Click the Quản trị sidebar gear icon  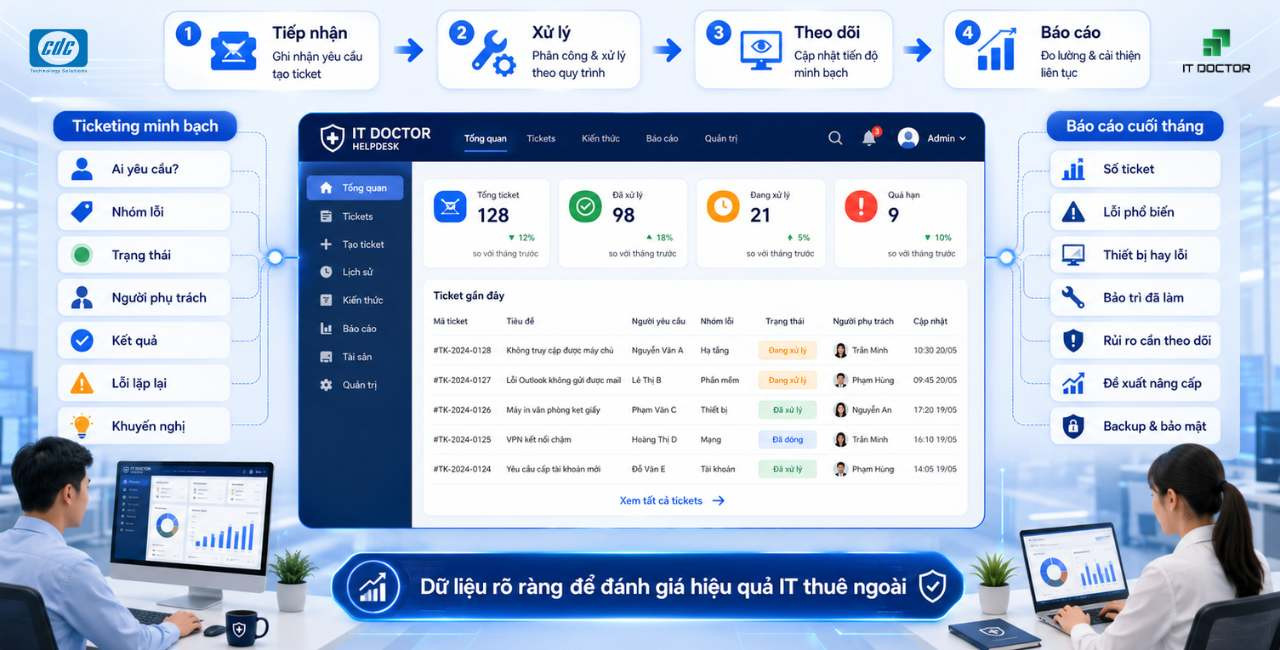[326, 385]
